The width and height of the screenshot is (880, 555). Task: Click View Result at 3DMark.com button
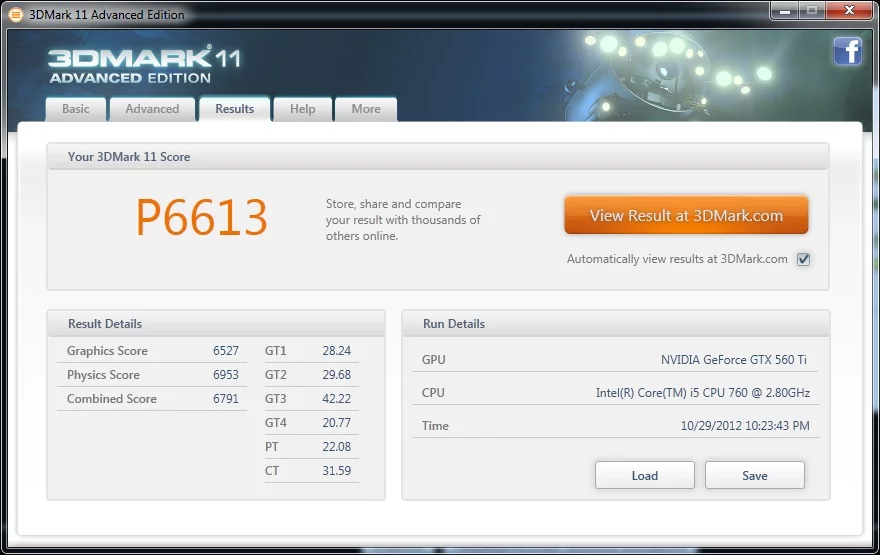pos(686,215)
